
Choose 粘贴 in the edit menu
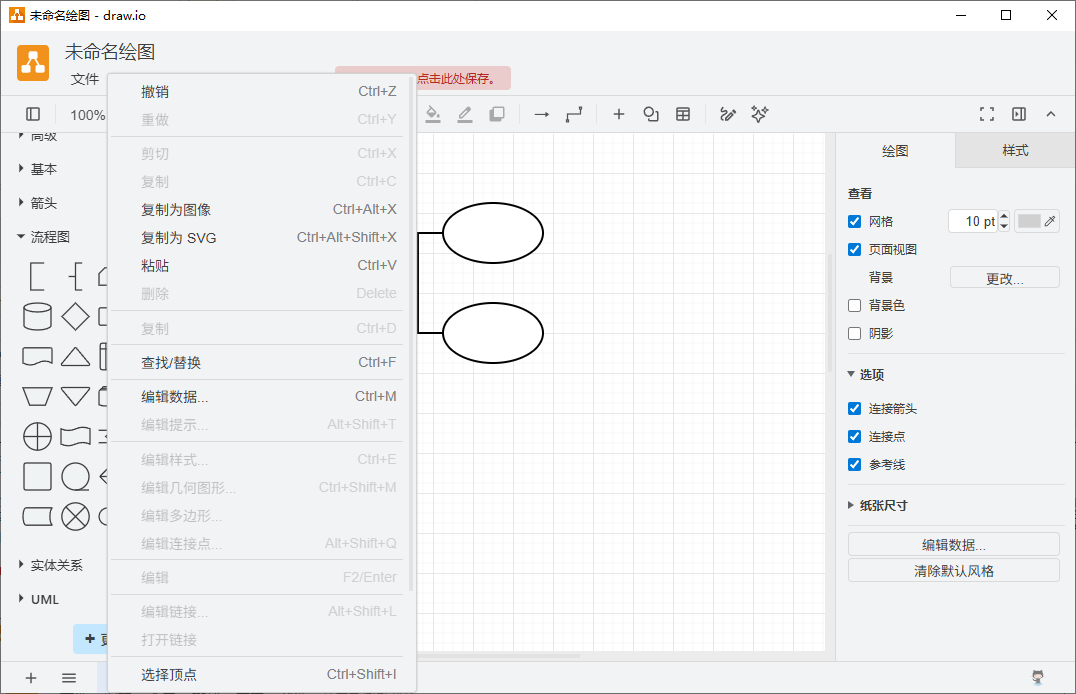[261, 266]
